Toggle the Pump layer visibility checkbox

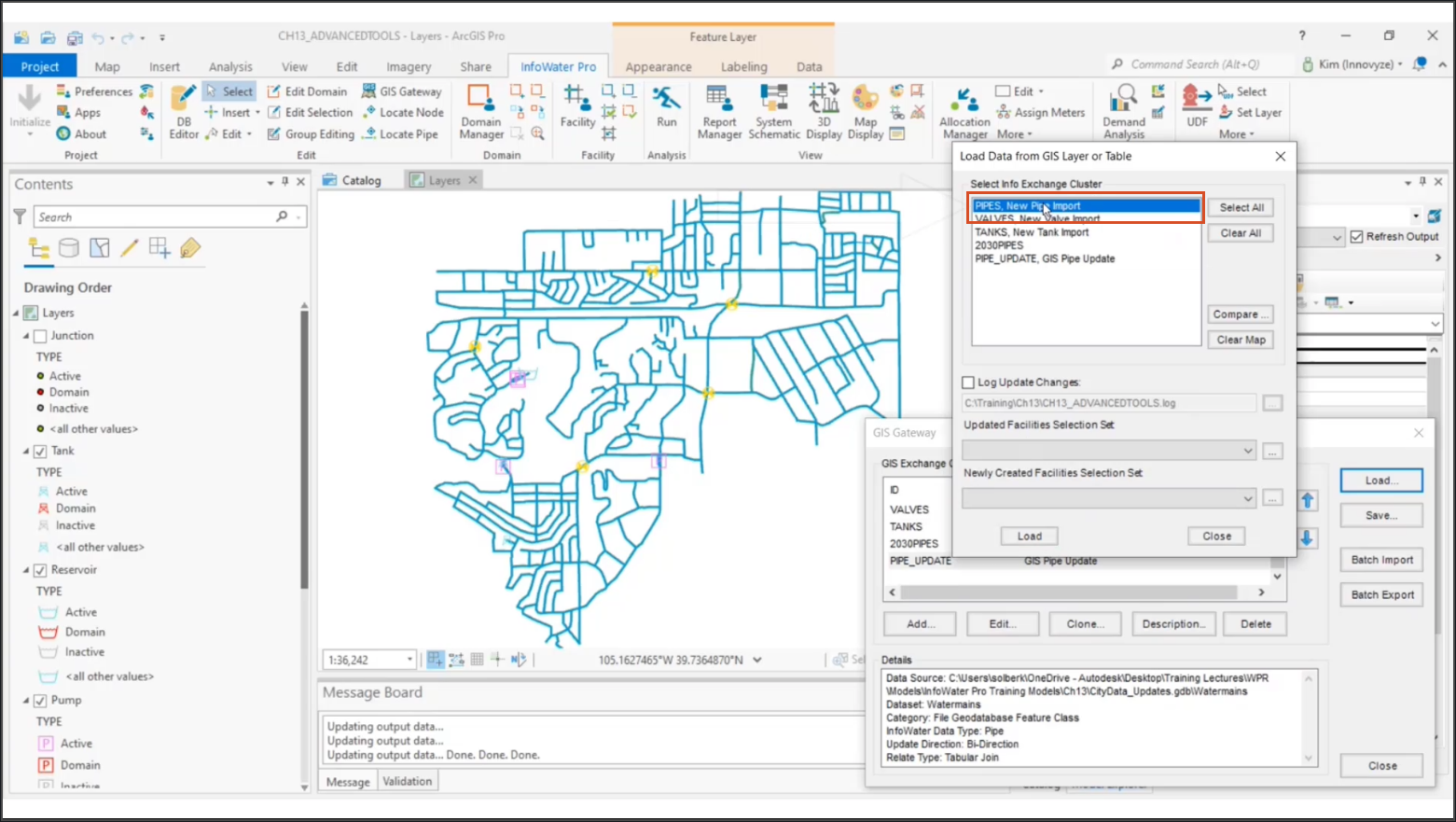click(x=40, y=701)
